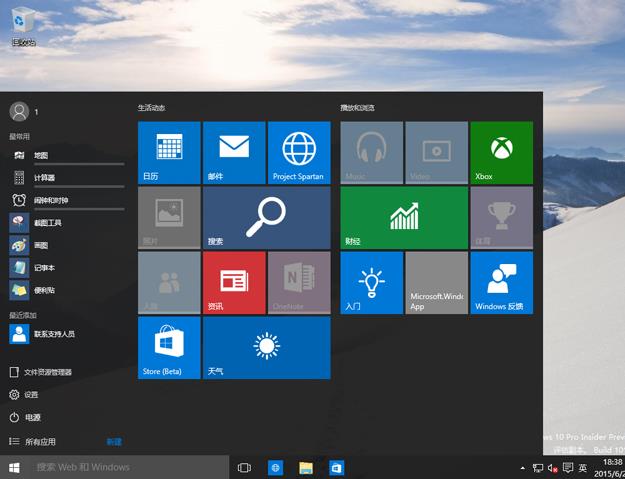Open the 入门 get started tile

pyautogui.click(x=371, y=283)
